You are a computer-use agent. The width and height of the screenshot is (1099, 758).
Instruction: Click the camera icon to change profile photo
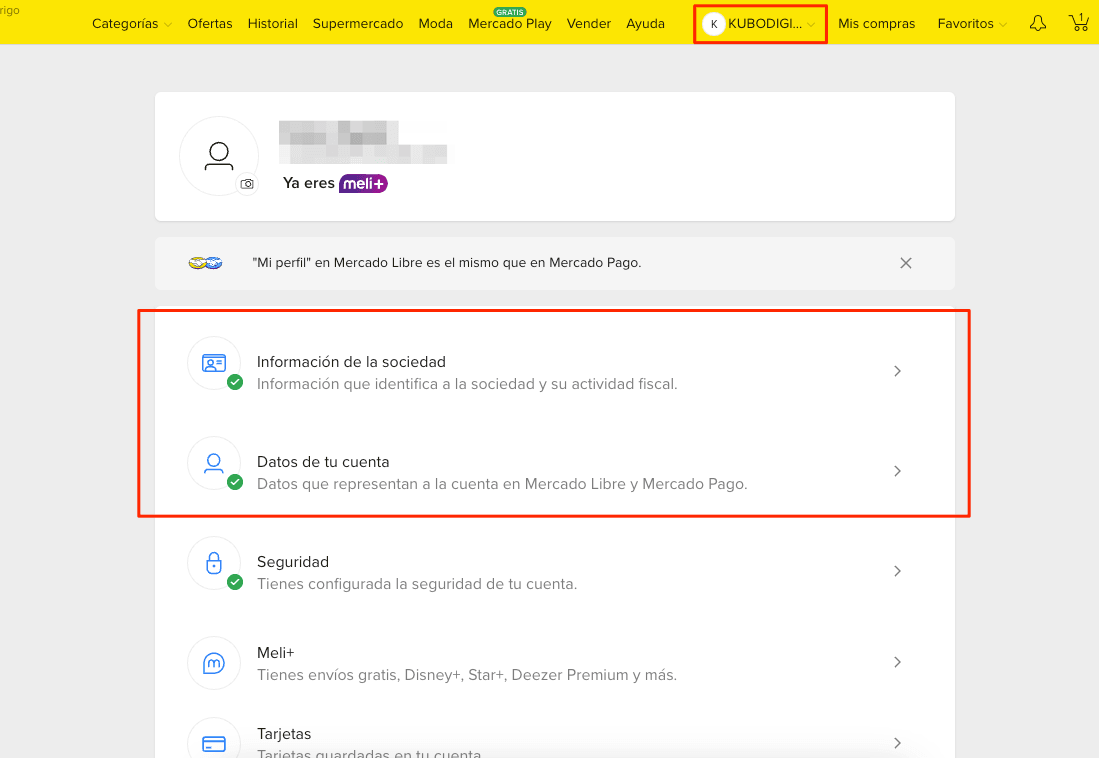pos(247,184)
